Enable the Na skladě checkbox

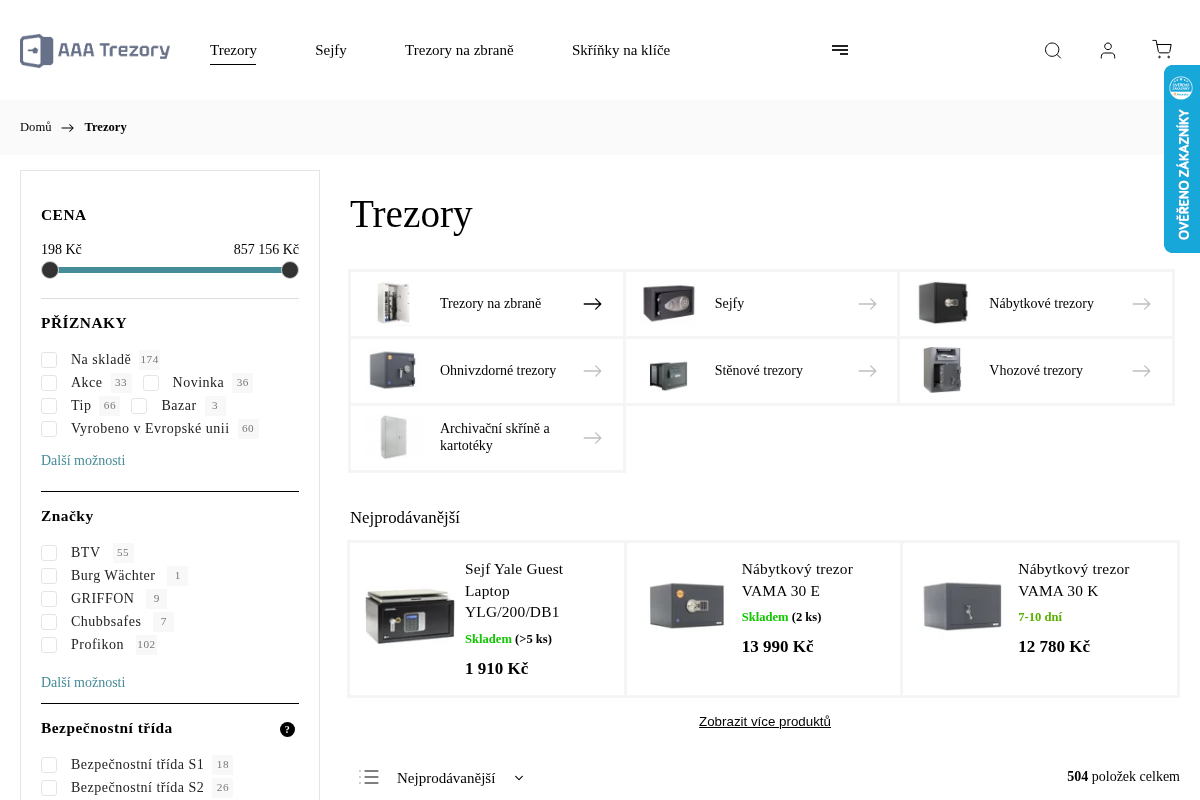tap(49, 360)
